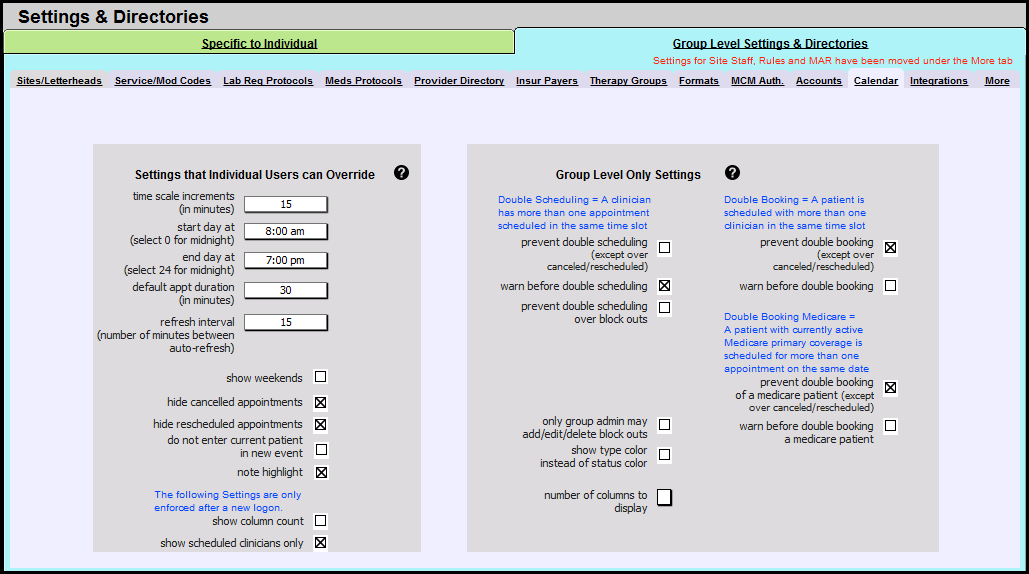1029x574 pixels.
Task: Open the end day at time dropdown
Action: pos(285,260)
